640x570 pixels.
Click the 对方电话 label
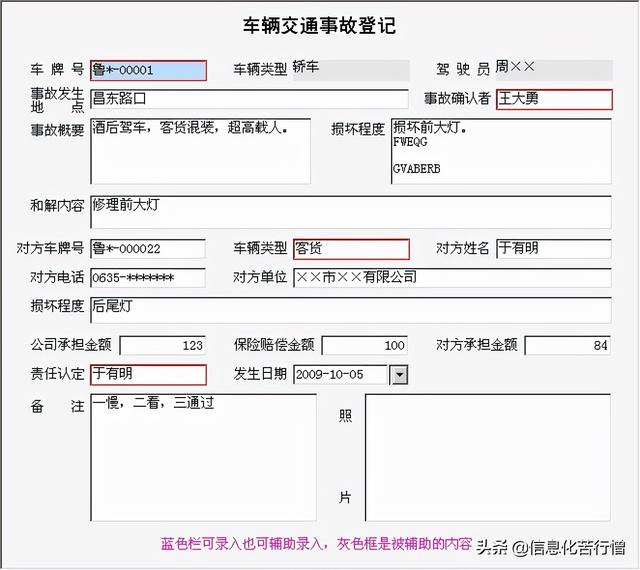[x=57, y=277]
